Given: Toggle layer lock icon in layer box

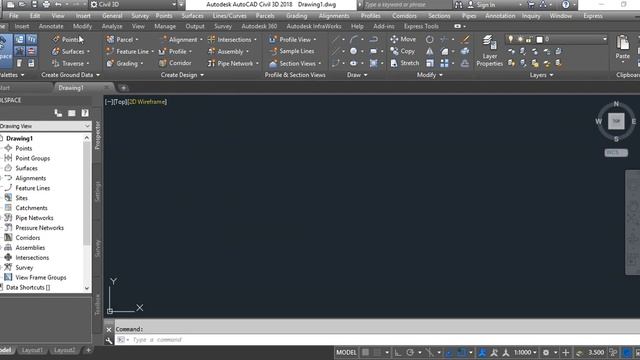Looking at the screenshot, I should click(529, 40).
